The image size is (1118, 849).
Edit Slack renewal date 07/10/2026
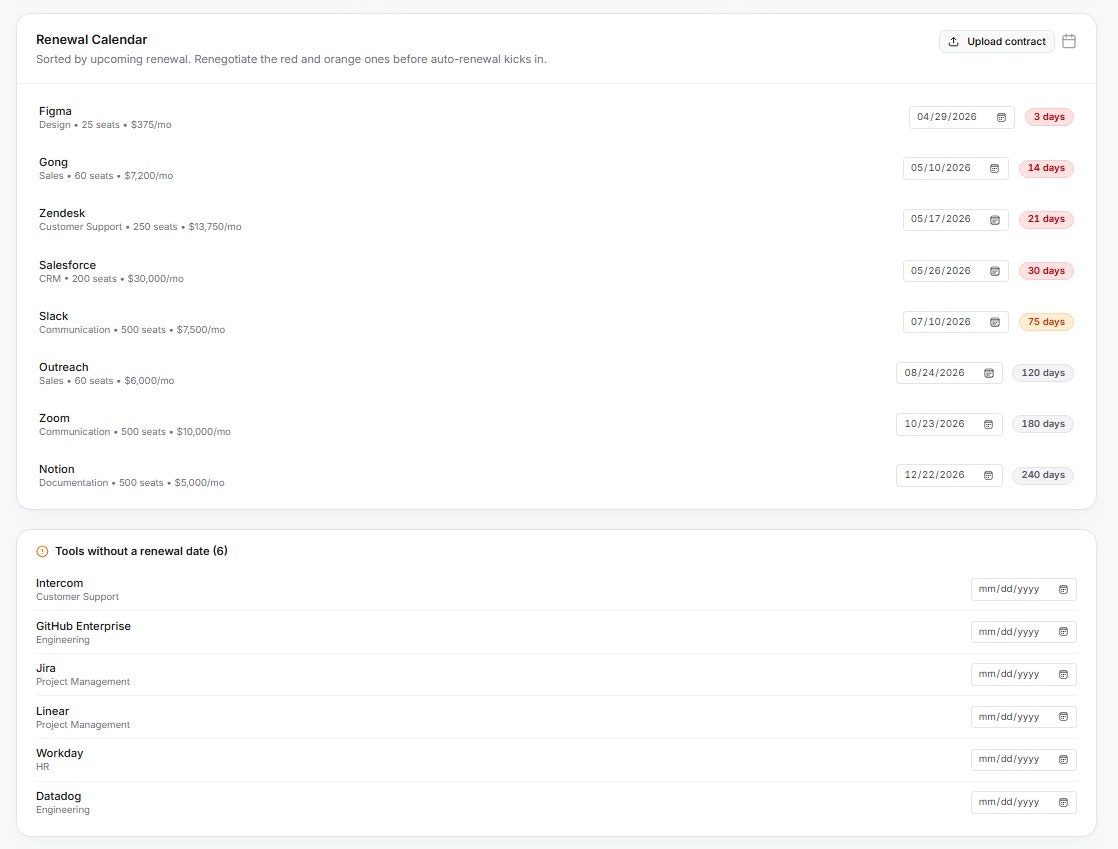point(955,322)
